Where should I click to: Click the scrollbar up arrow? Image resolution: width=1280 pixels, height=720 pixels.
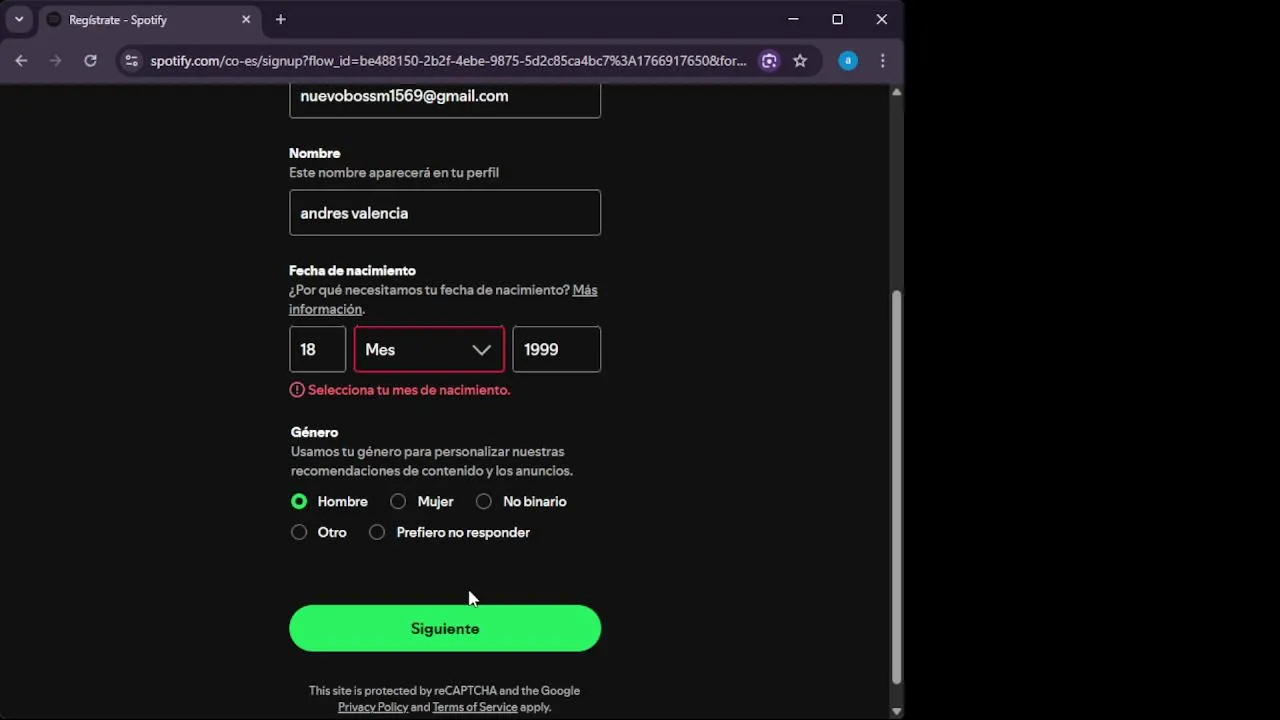pyautogui.click(x=896, y=92)
